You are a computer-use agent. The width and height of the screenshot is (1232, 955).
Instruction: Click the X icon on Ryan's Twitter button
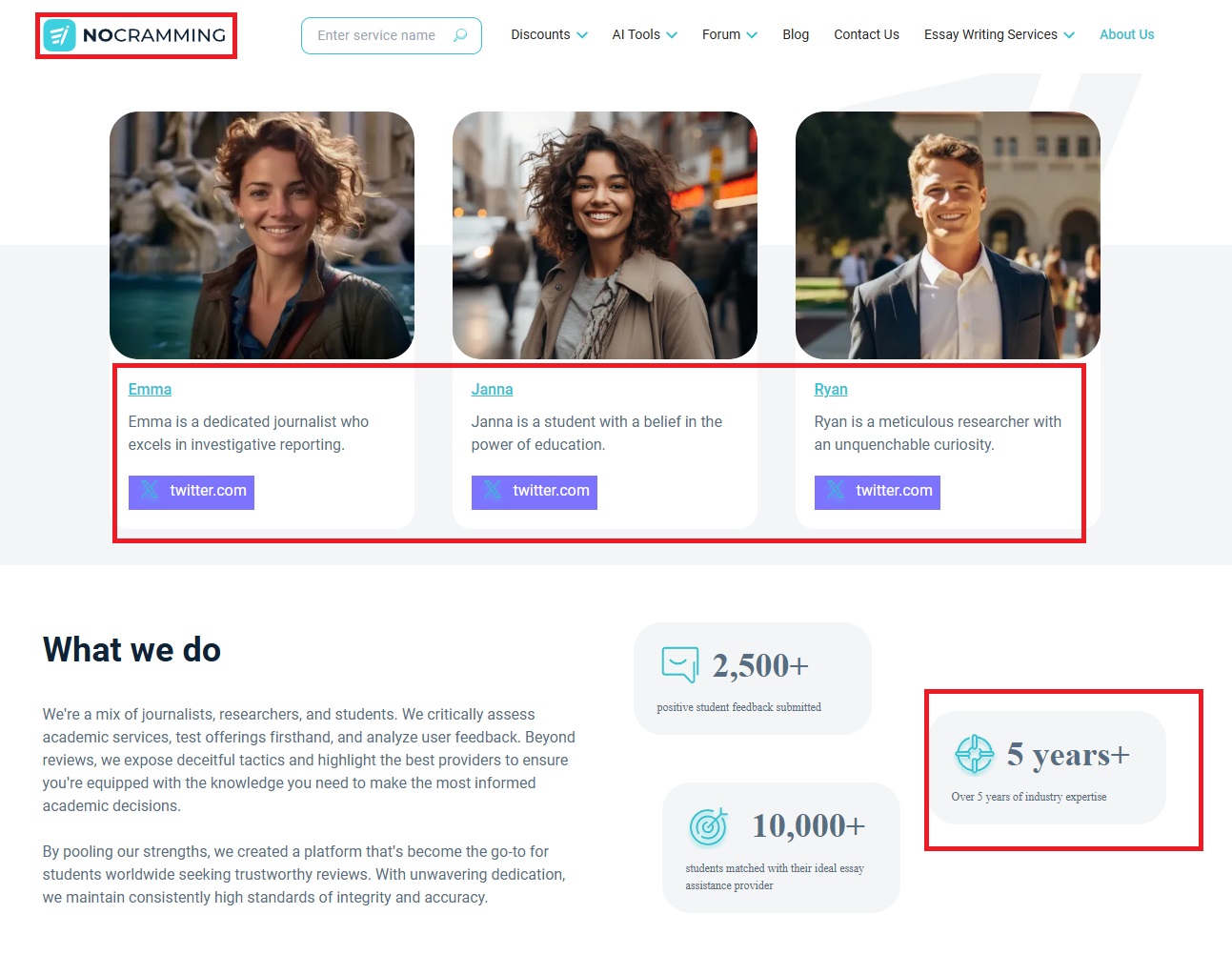point(836,491)
